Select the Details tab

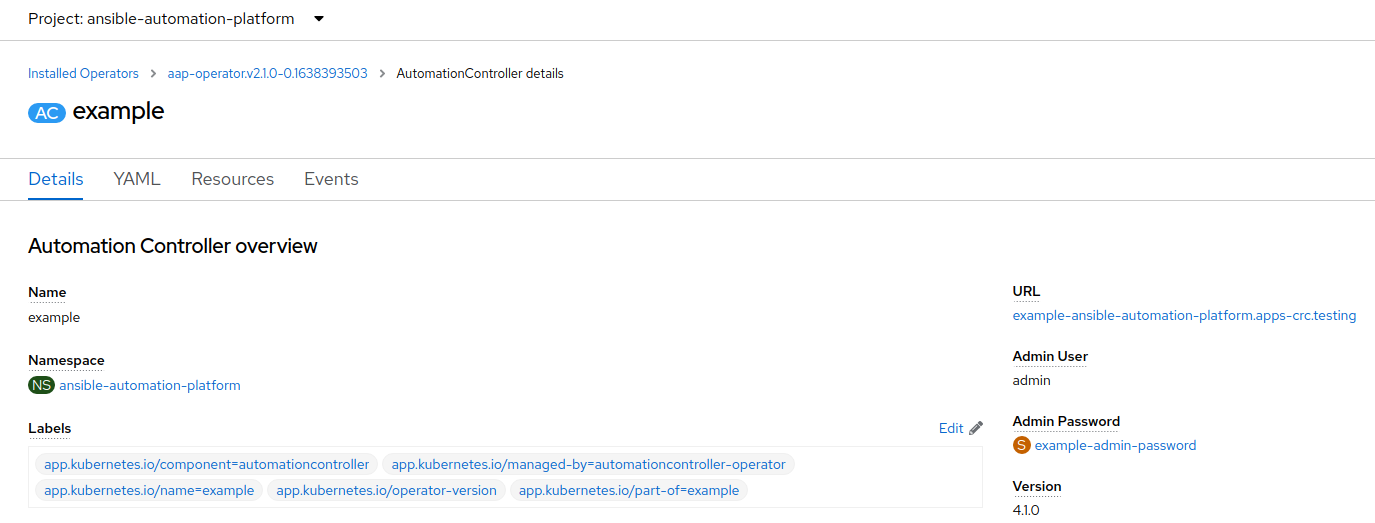click(56, 179)
